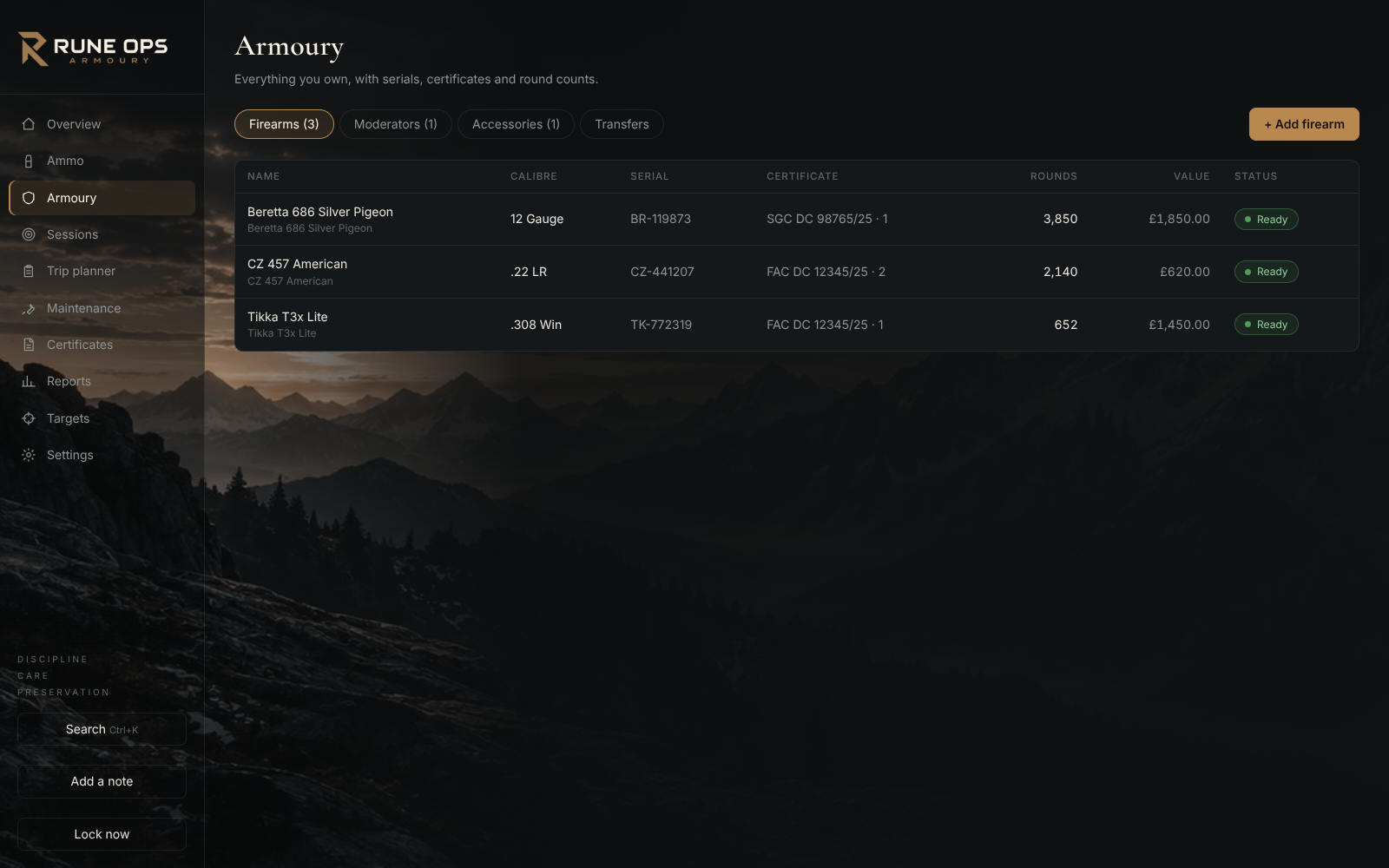Click serial CZ-441207

pyautogui.click(x=662, y=272)
